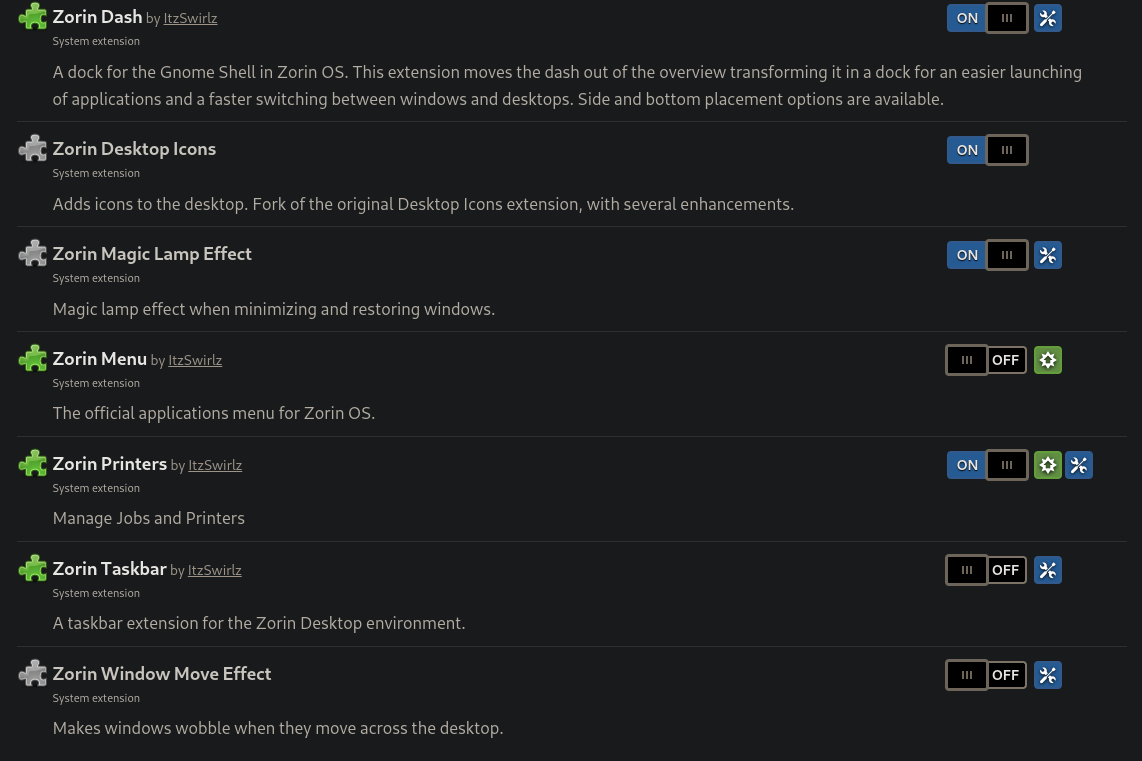Enable the Zorin Menu extension toggle
Viewport: 1142px width, 761px height.
coord(987,360)
